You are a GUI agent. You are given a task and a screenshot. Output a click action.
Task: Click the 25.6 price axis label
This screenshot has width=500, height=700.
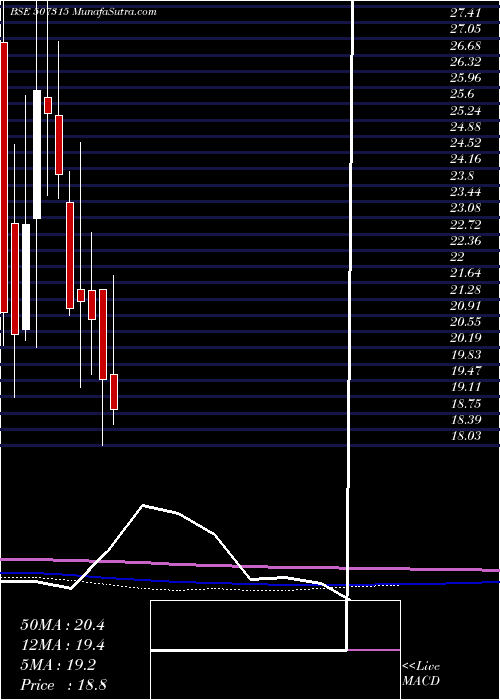click(462, 95)
